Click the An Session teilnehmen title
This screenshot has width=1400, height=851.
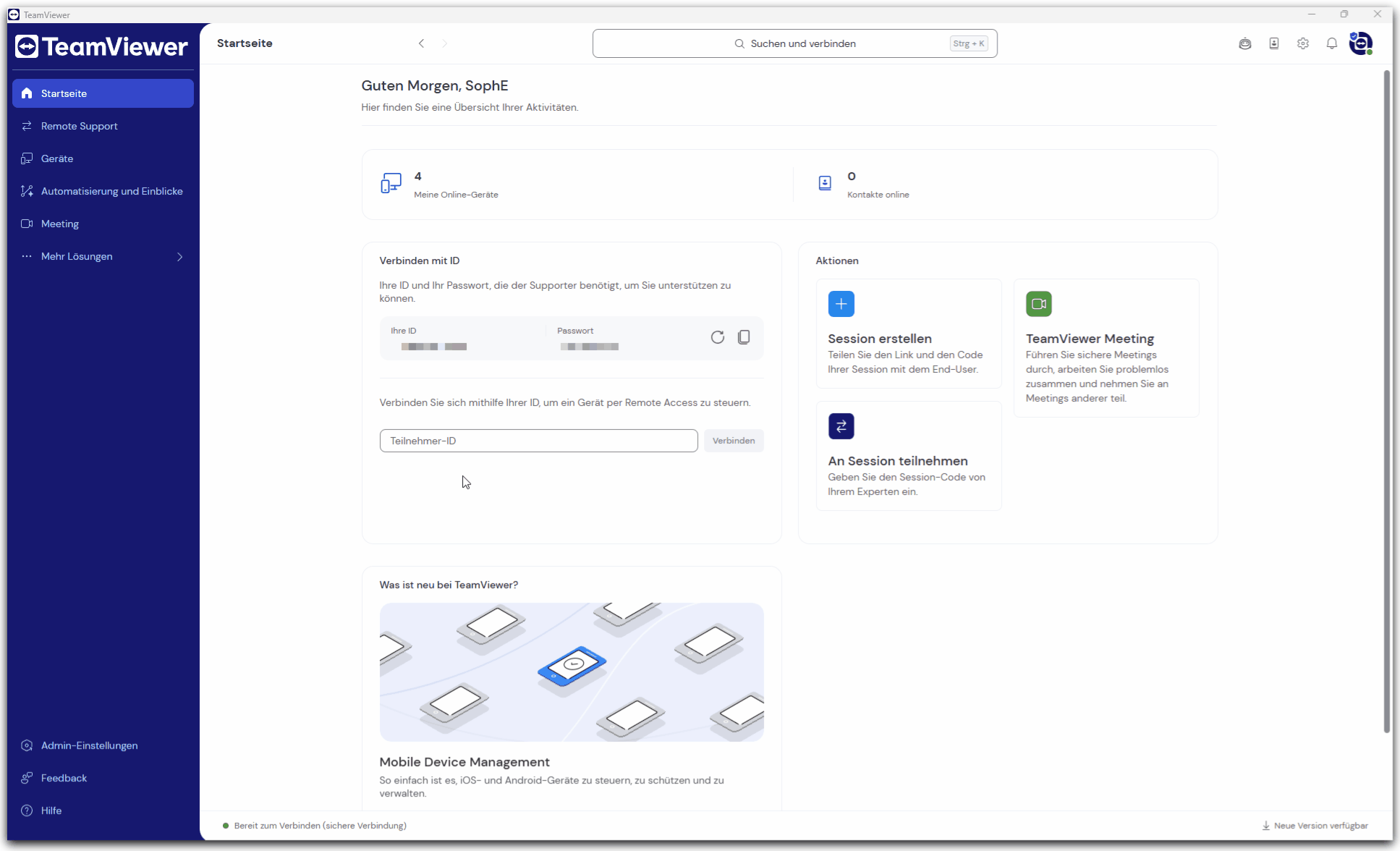pos(898,461)
